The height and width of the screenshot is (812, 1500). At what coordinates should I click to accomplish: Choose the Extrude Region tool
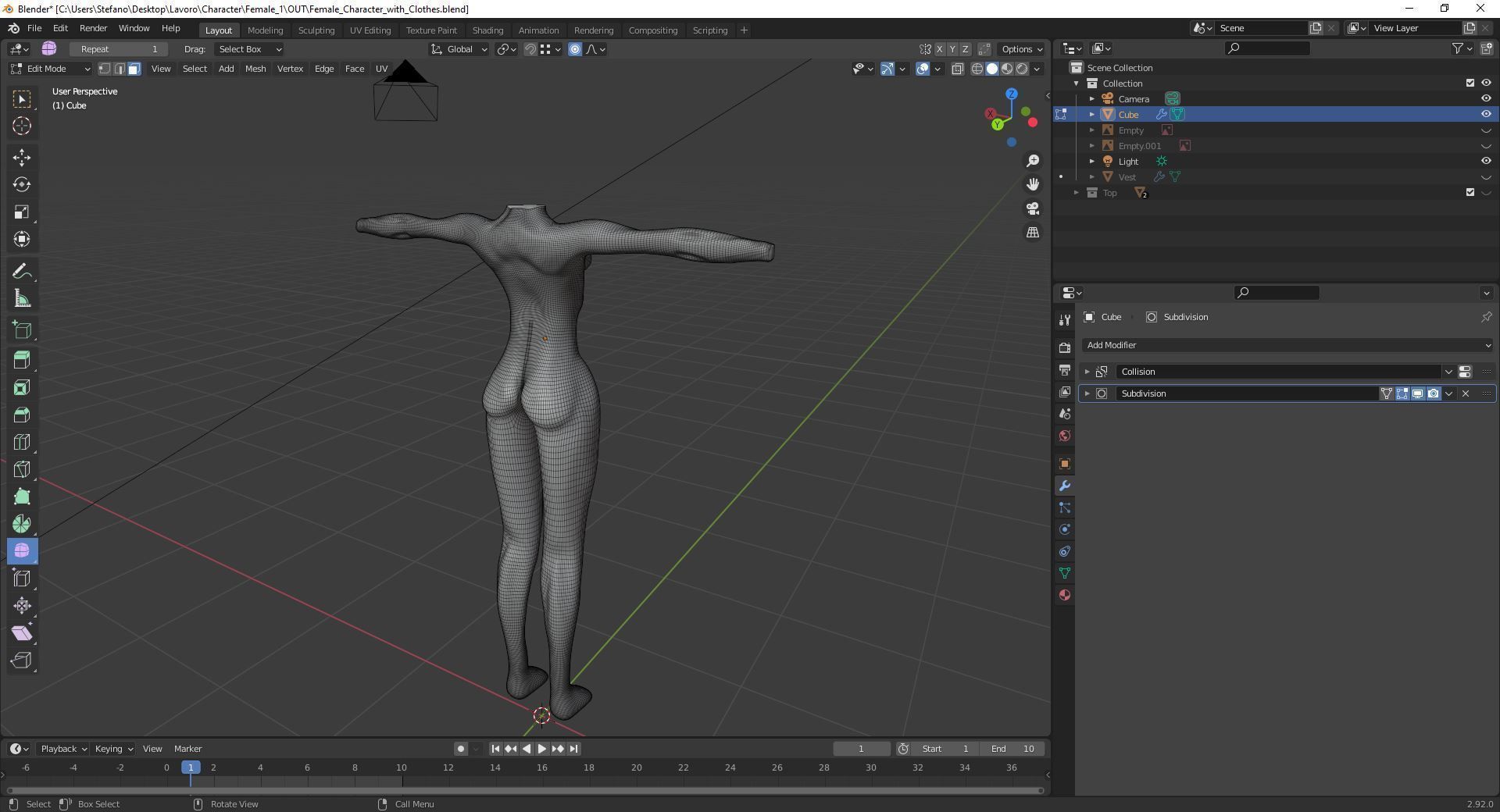[x=22, y=360]
